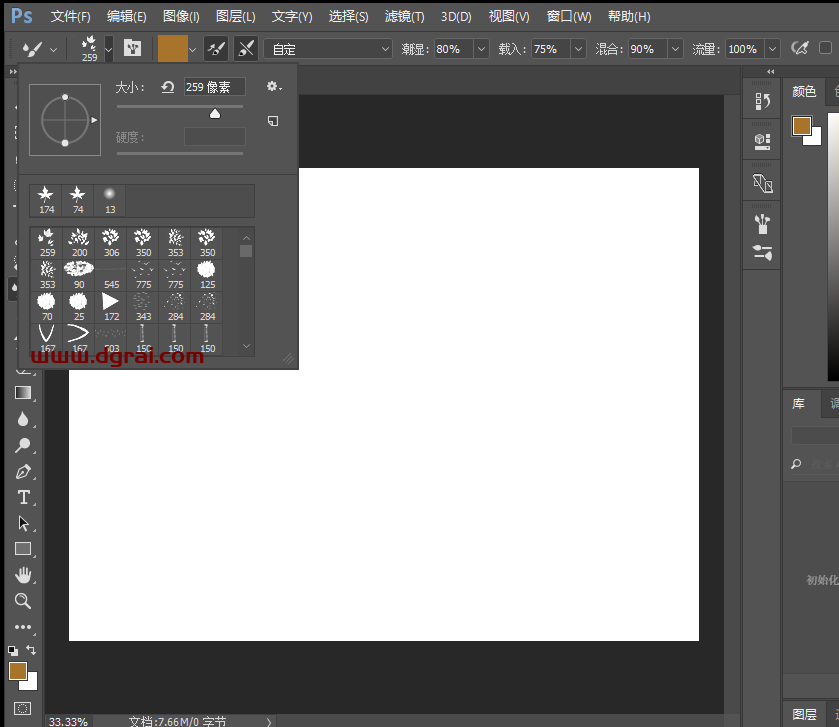This screenshot has width=839, height=727.
Task: Expand the 潮湿 (Wet) percentage dropdown
Action: click(x=481, y=49)
